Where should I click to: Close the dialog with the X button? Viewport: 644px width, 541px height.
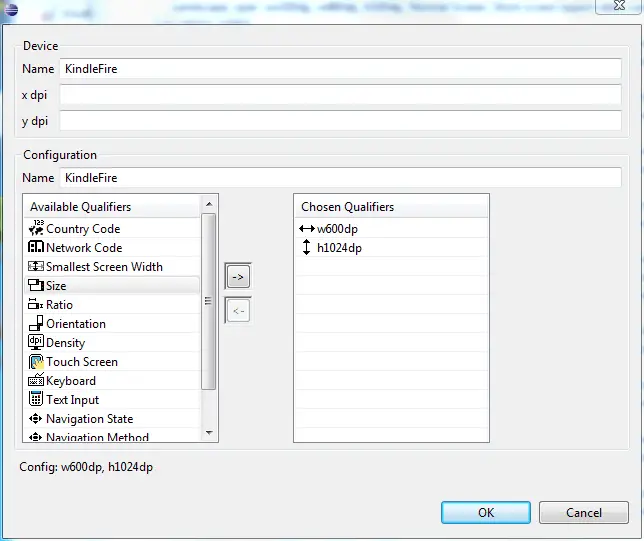[x=619, y=6]
